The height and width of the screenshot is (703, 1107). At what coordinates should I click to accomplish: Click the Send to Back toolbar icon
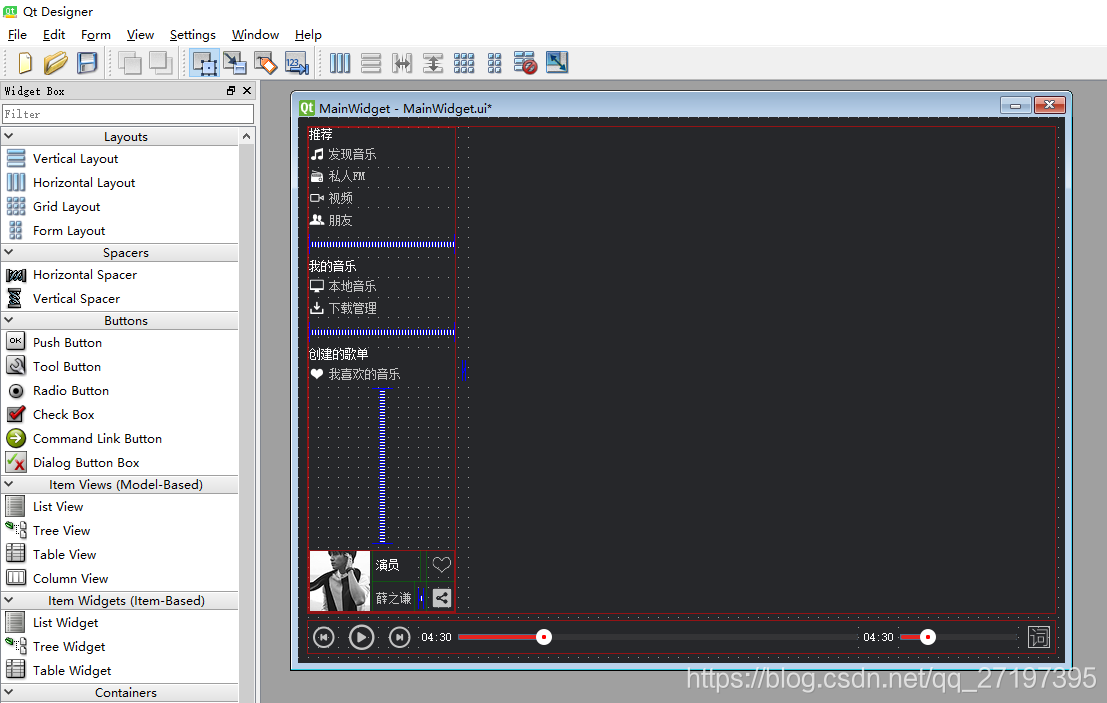(x=130, y=63)
